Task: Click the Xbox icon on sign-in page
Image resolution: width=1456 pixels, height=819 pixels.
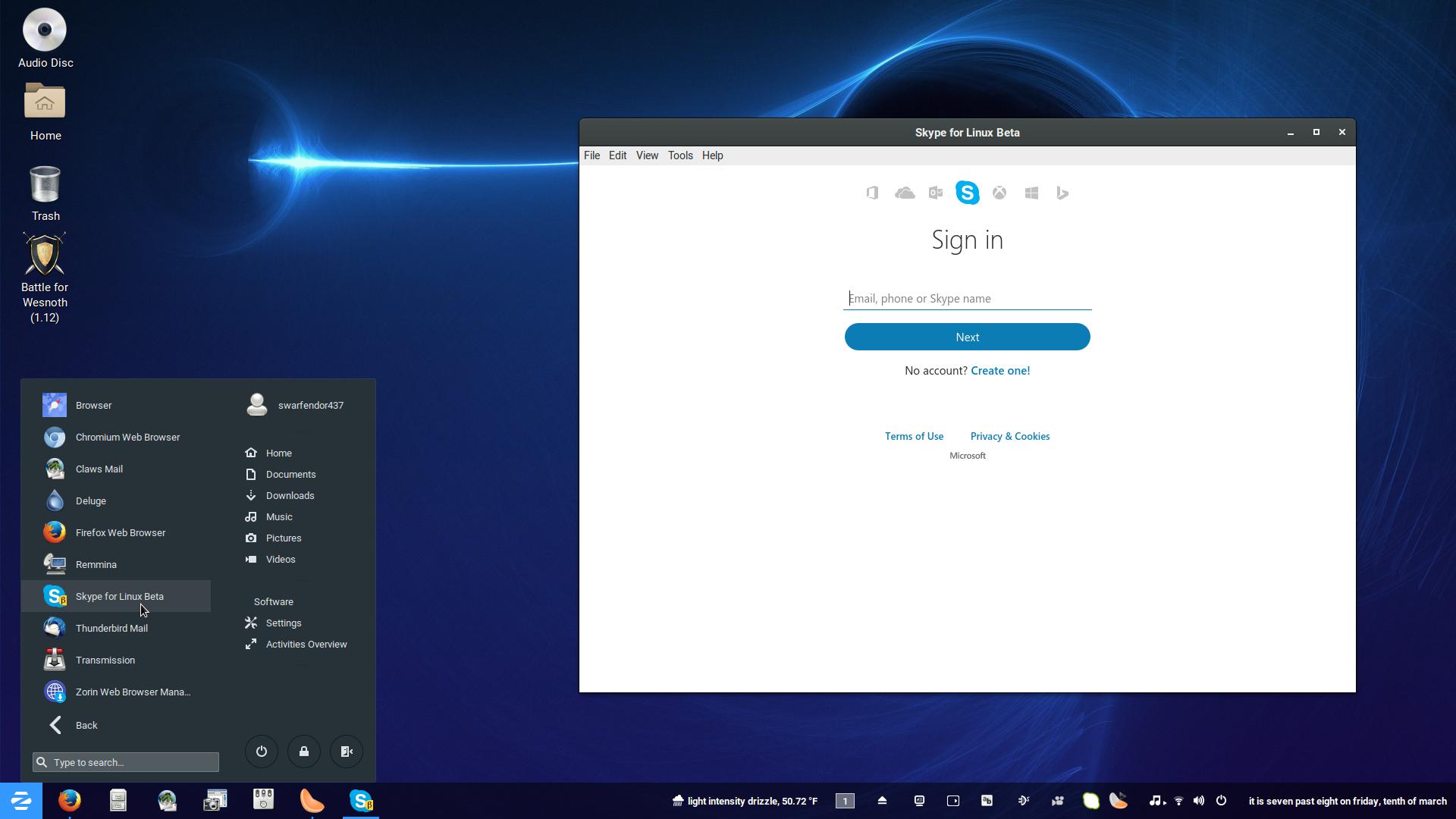Action: click(999, 193)
